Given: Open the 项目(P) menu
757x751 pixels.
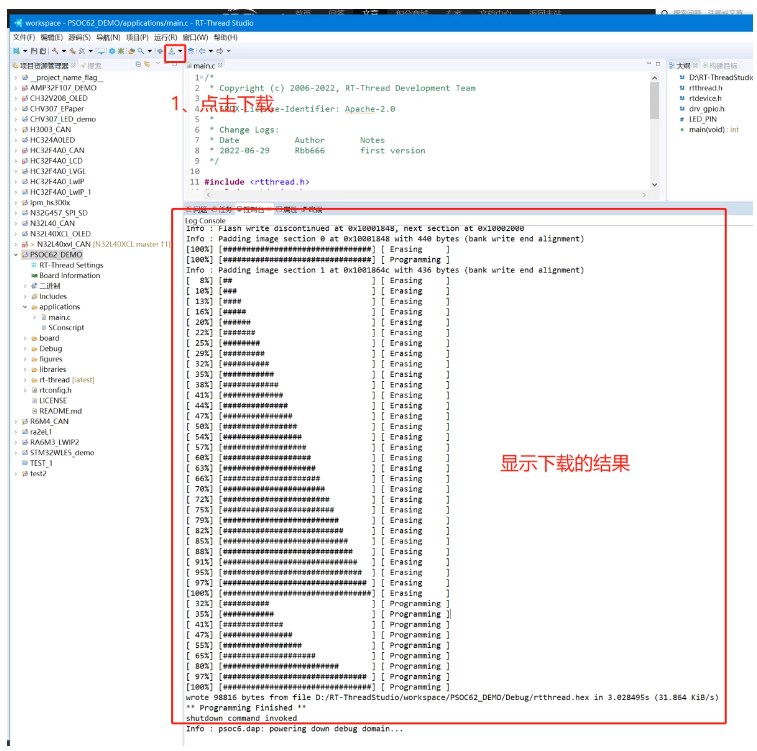Looking at the screenshot, I should 137,37.
